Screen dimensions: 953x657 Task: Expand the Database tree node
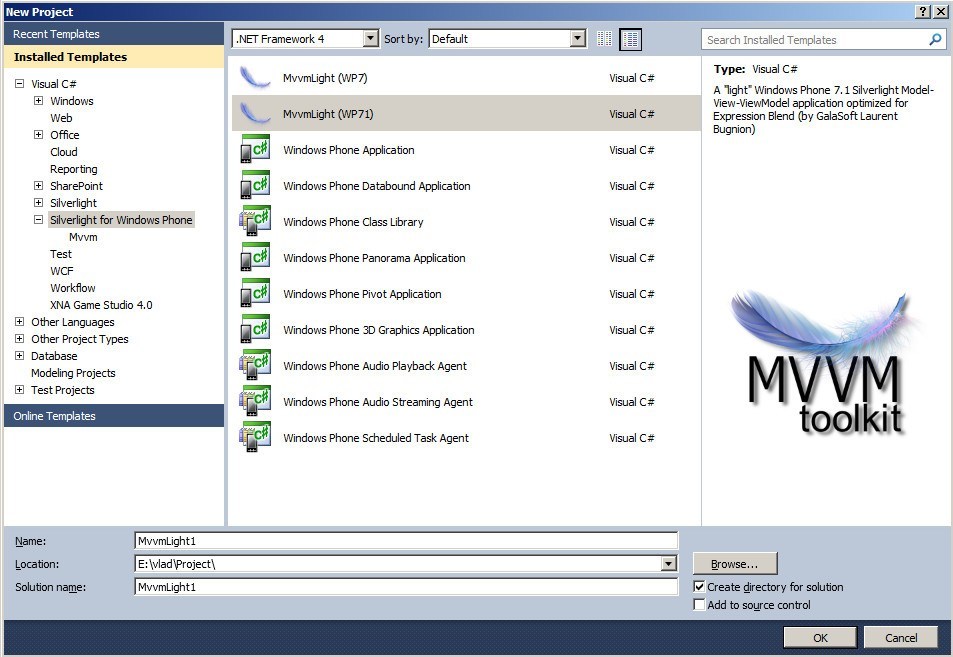click(x=19, y=356)
